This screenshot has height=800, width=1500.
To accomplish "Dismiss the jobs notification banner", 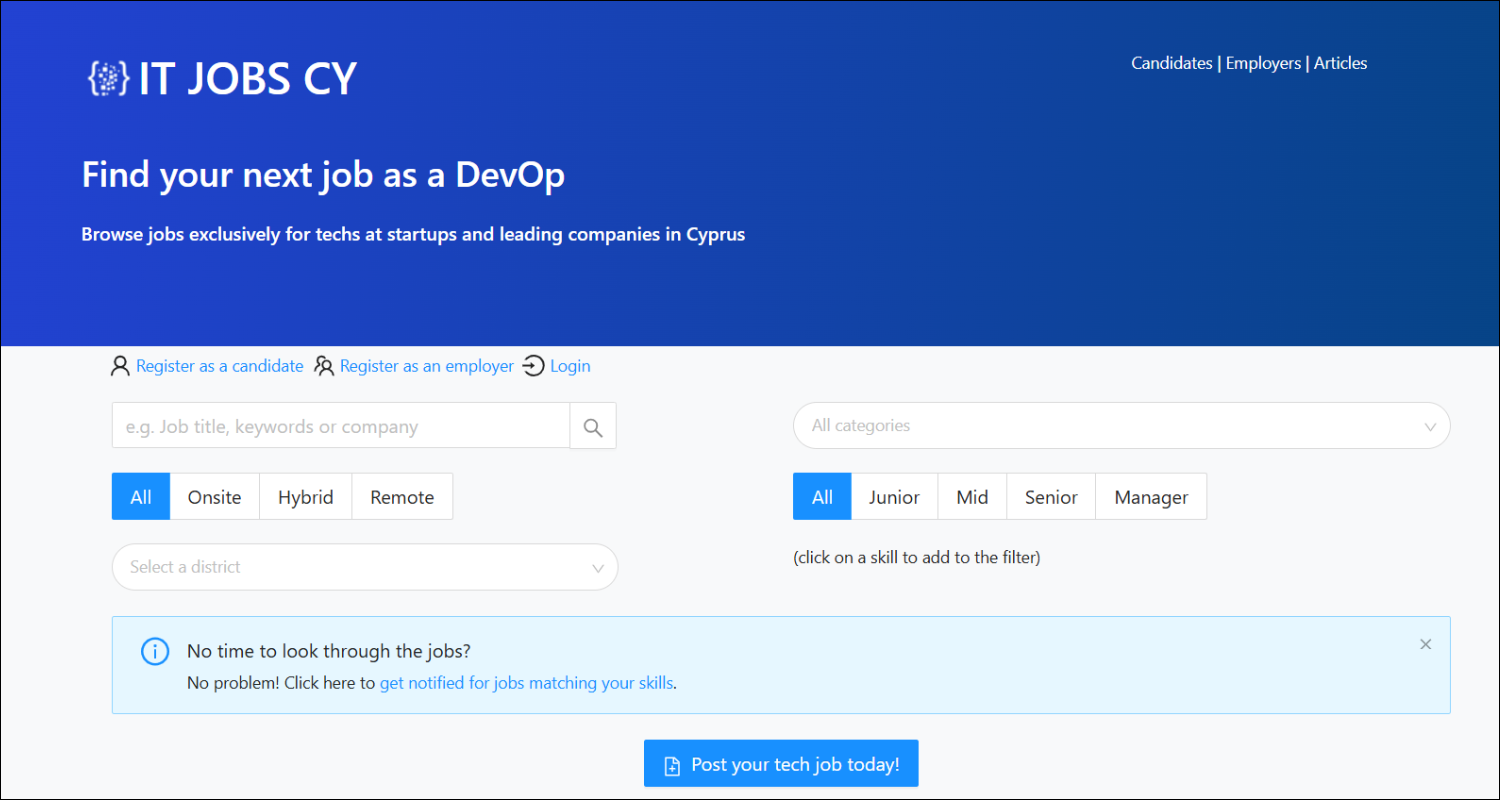I will point(1425,644).
